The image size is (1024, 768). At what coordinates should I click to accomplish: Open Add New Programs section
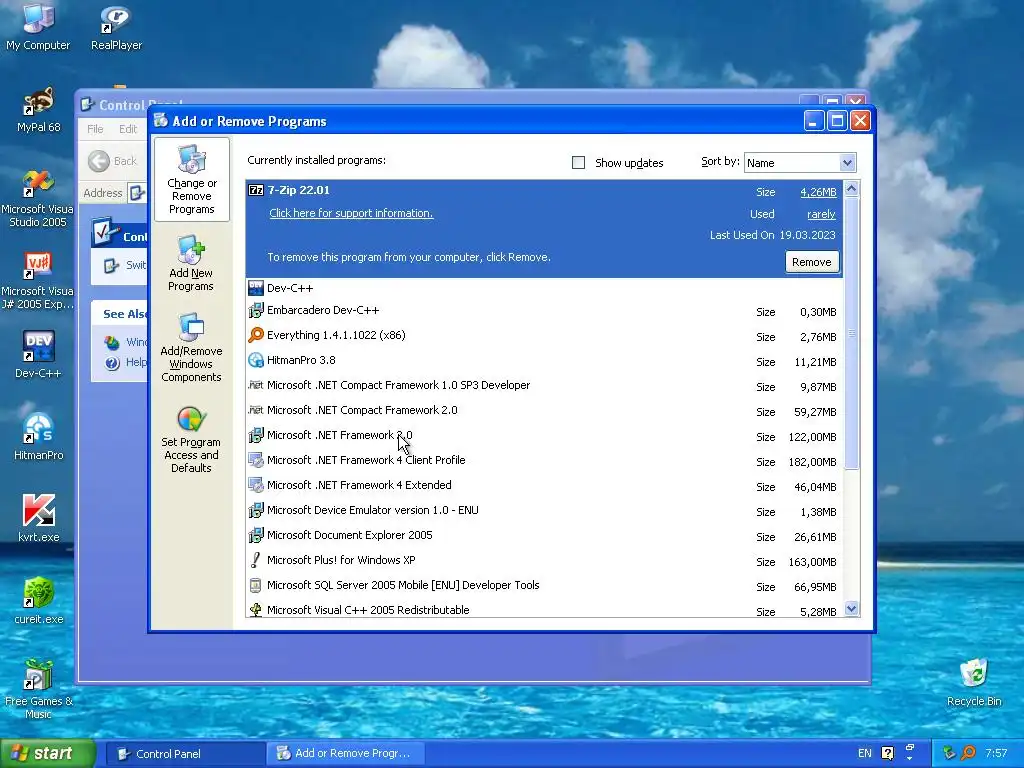191,264
